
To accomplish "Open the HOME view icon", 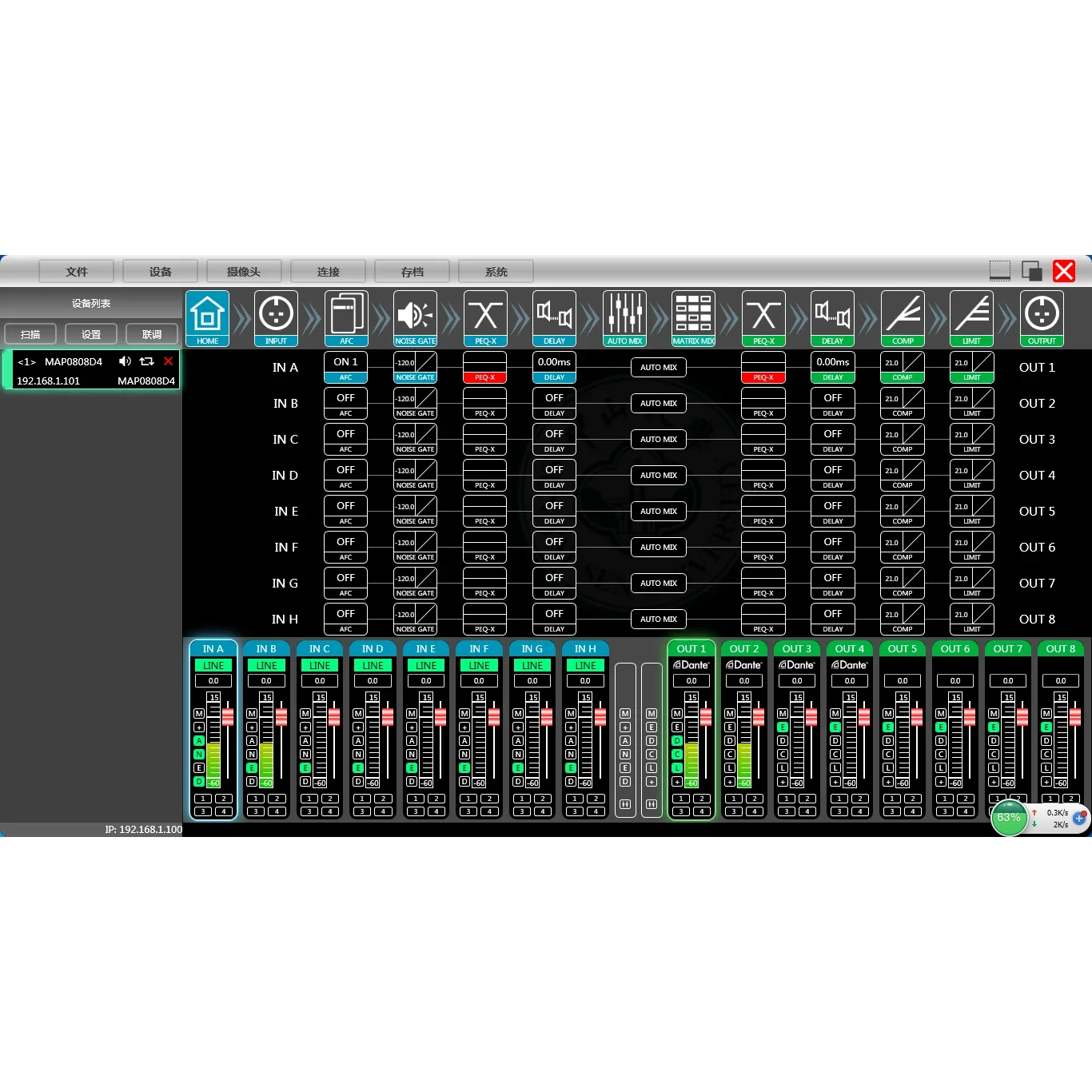I will click(x=207, y=317).
